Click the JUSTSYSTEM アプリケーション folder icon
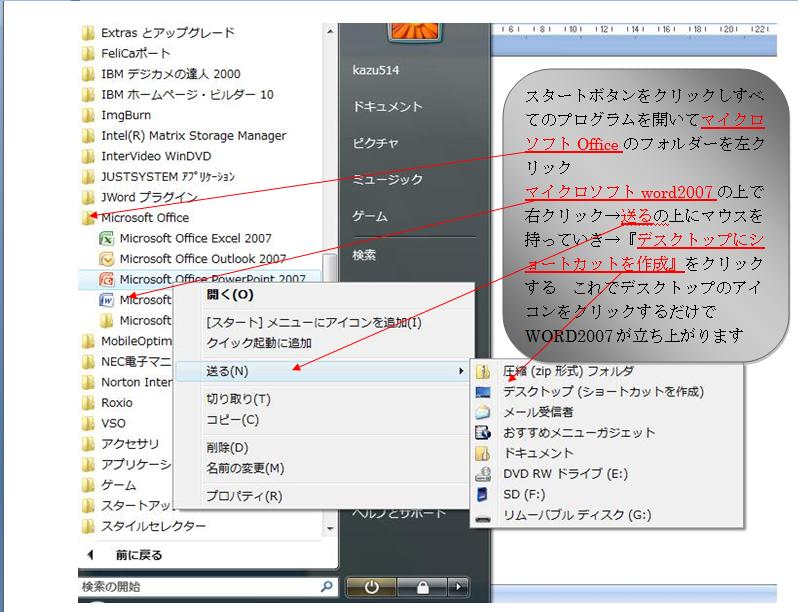 [x=88, y=177]
